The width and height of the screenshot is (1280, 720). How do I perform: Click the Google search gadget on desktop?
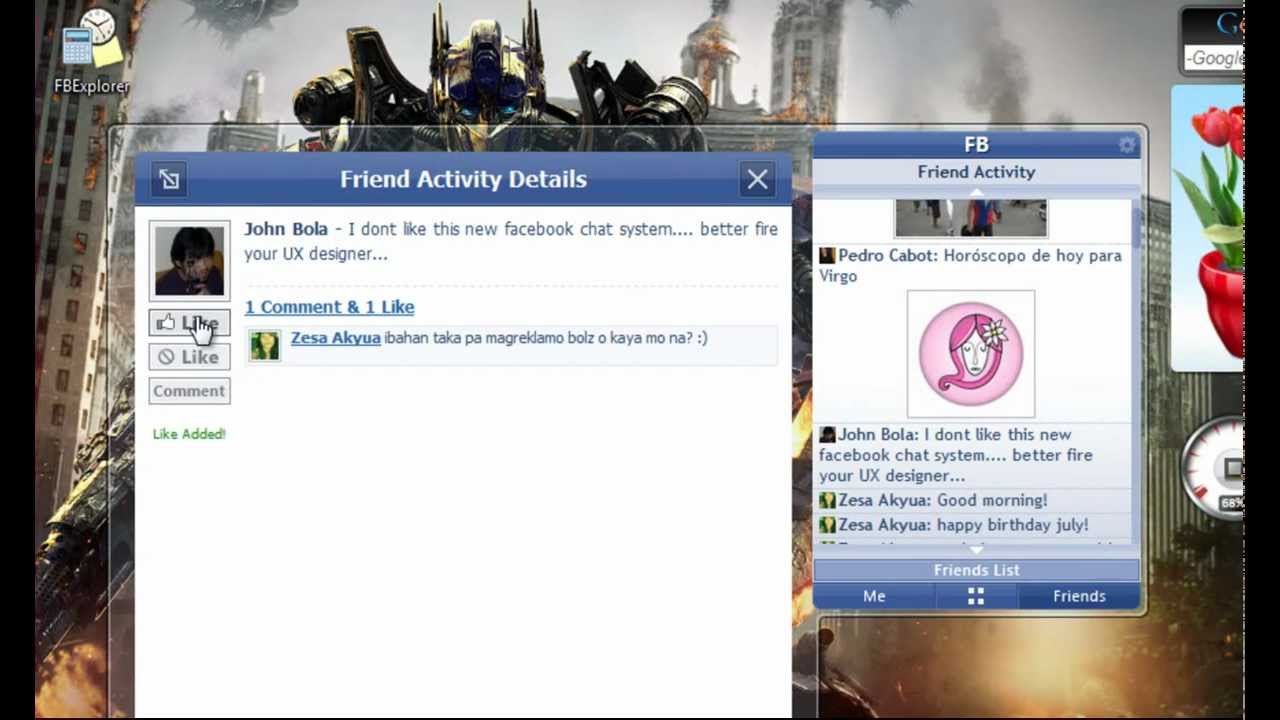tap(1212, 42)
